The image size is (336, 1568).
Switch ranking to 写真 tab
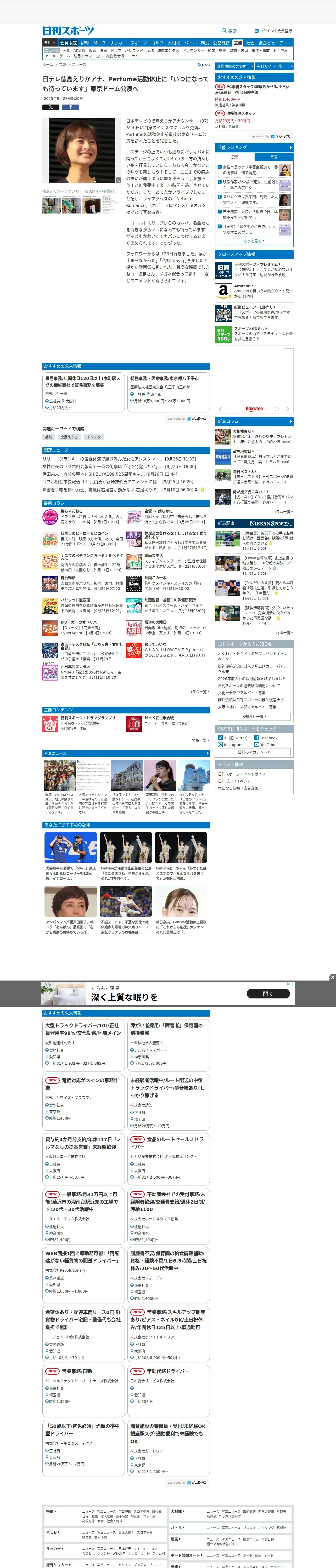coord(274,157)
